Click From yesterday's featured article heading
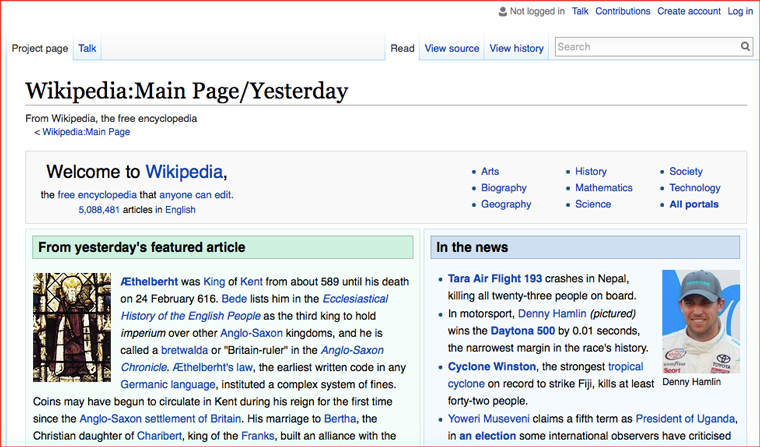Screen dimensions: 760x447 142,247
